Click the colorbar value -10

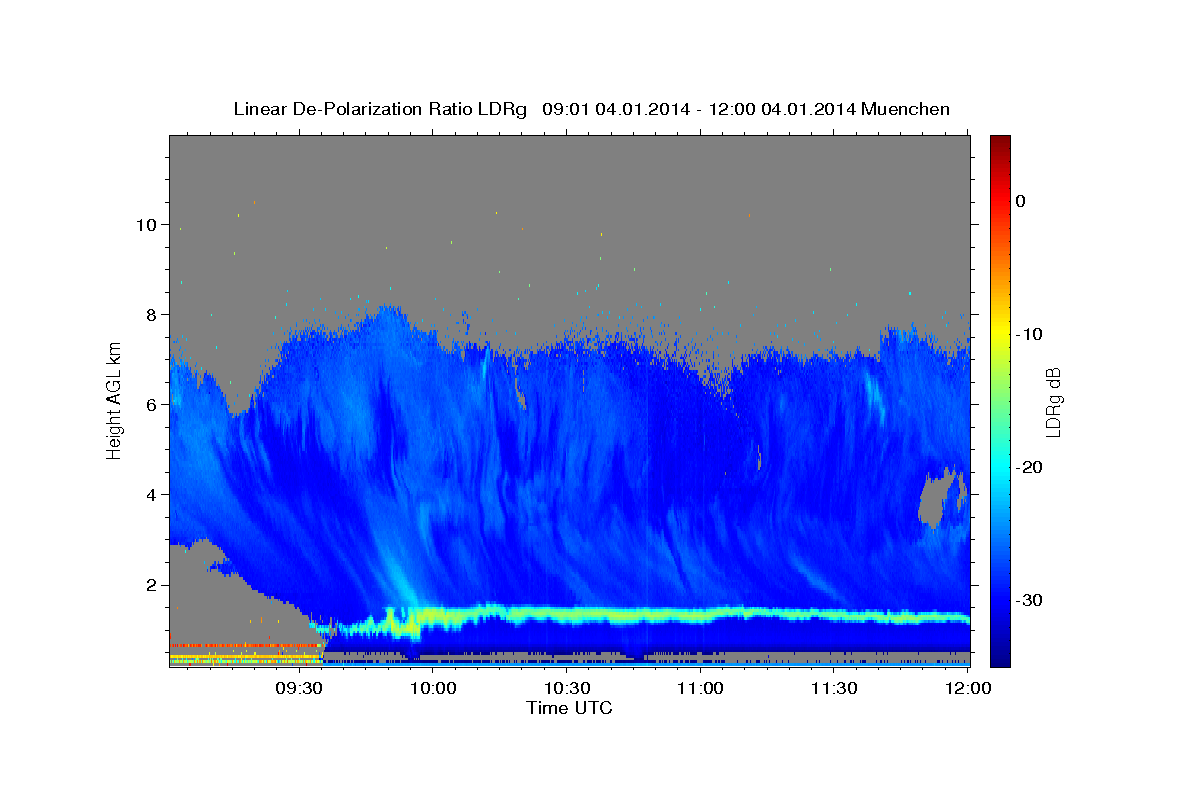tap(1029, 334)
